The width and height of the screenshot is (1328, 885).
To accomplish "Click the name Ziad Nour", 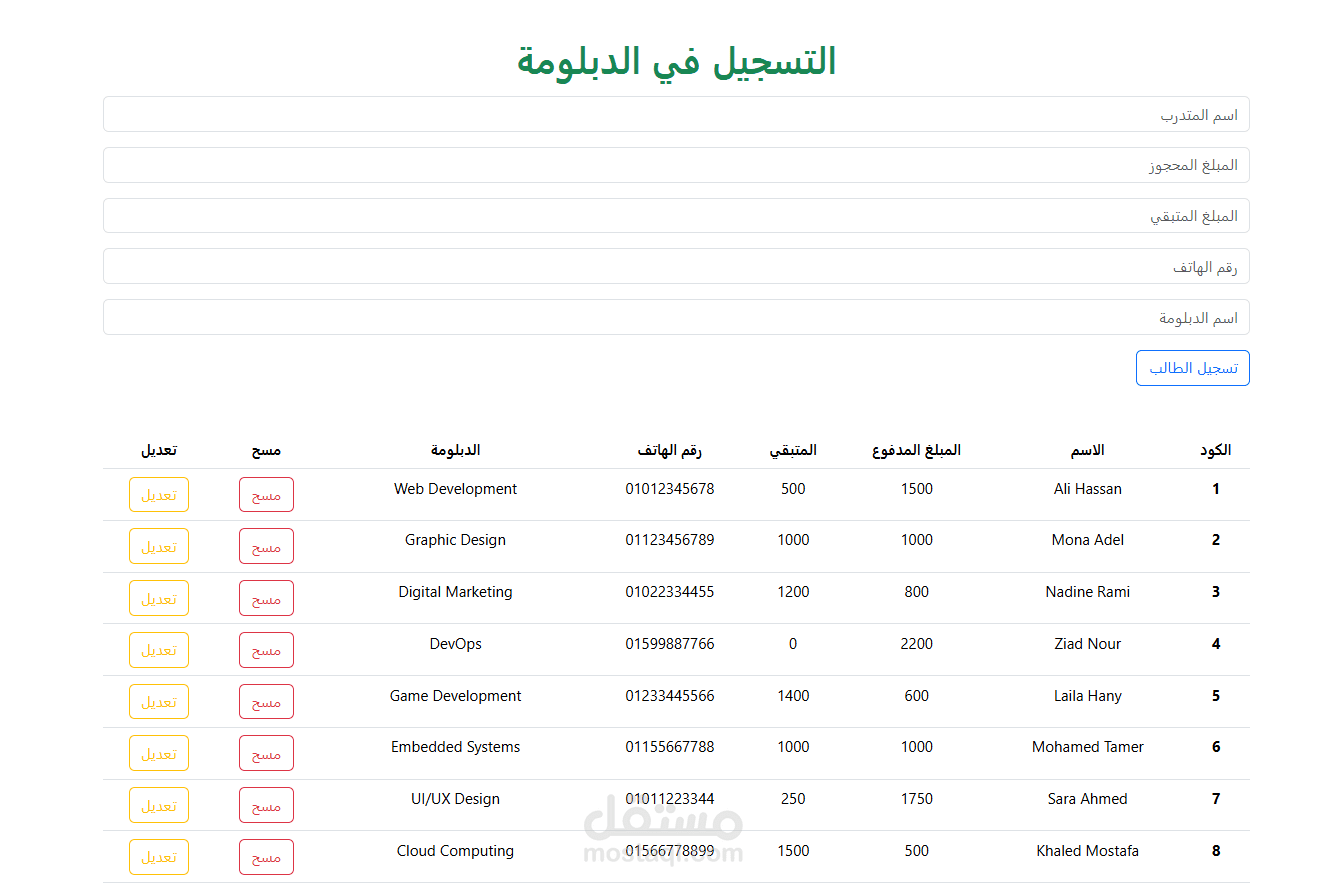I will click(1088, 644).
